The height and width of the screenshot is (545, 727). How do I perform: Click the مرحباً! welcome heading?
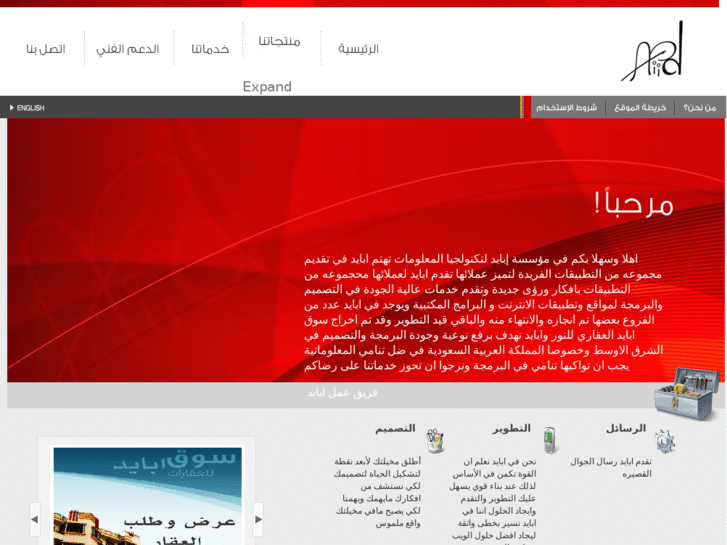[634, 203]
